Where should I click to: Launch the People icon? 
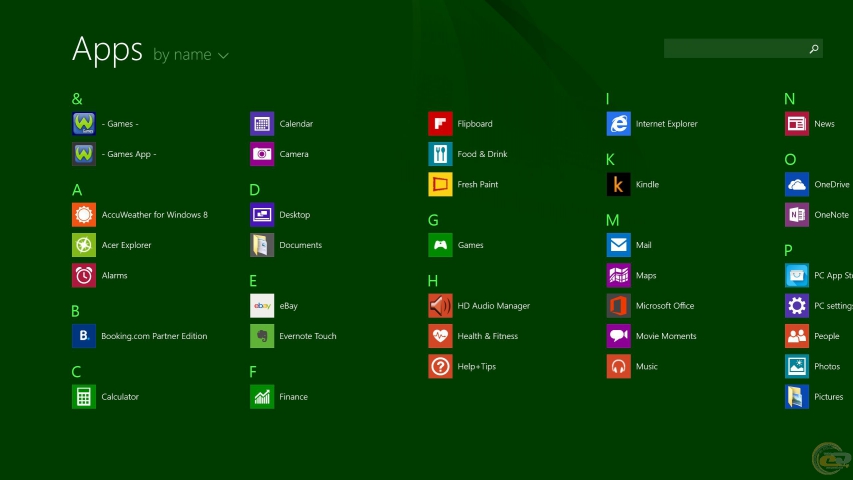tap(797, 336)
